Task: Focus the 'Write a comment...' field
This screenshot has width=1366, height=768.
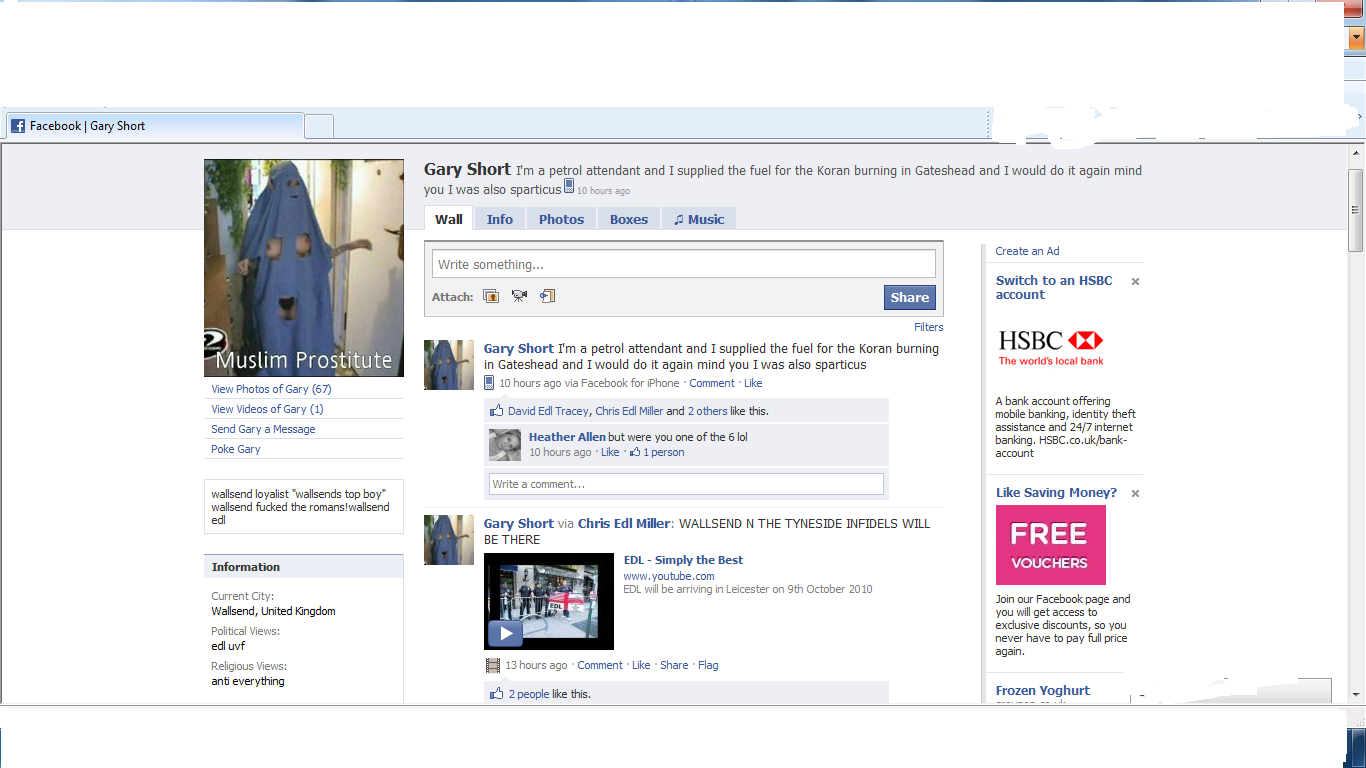Action: point(686,484)
